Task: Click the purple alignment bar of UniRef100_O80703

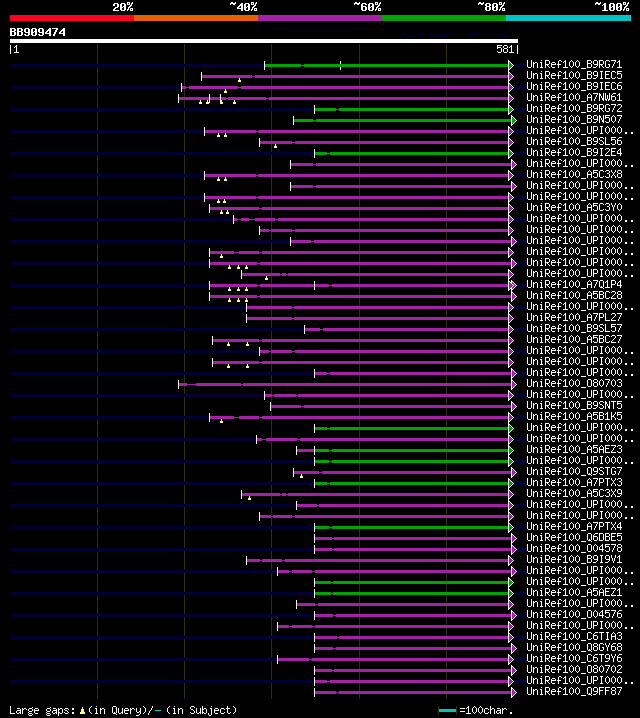Action: click(x=345, y=384)
